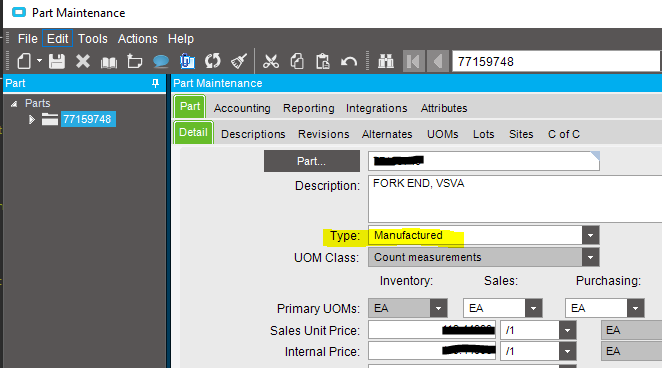Image resolution: width=662 pixels, height=368 pixels.
Task: Open the UOM Class dropdown
Action: [590, 257]
